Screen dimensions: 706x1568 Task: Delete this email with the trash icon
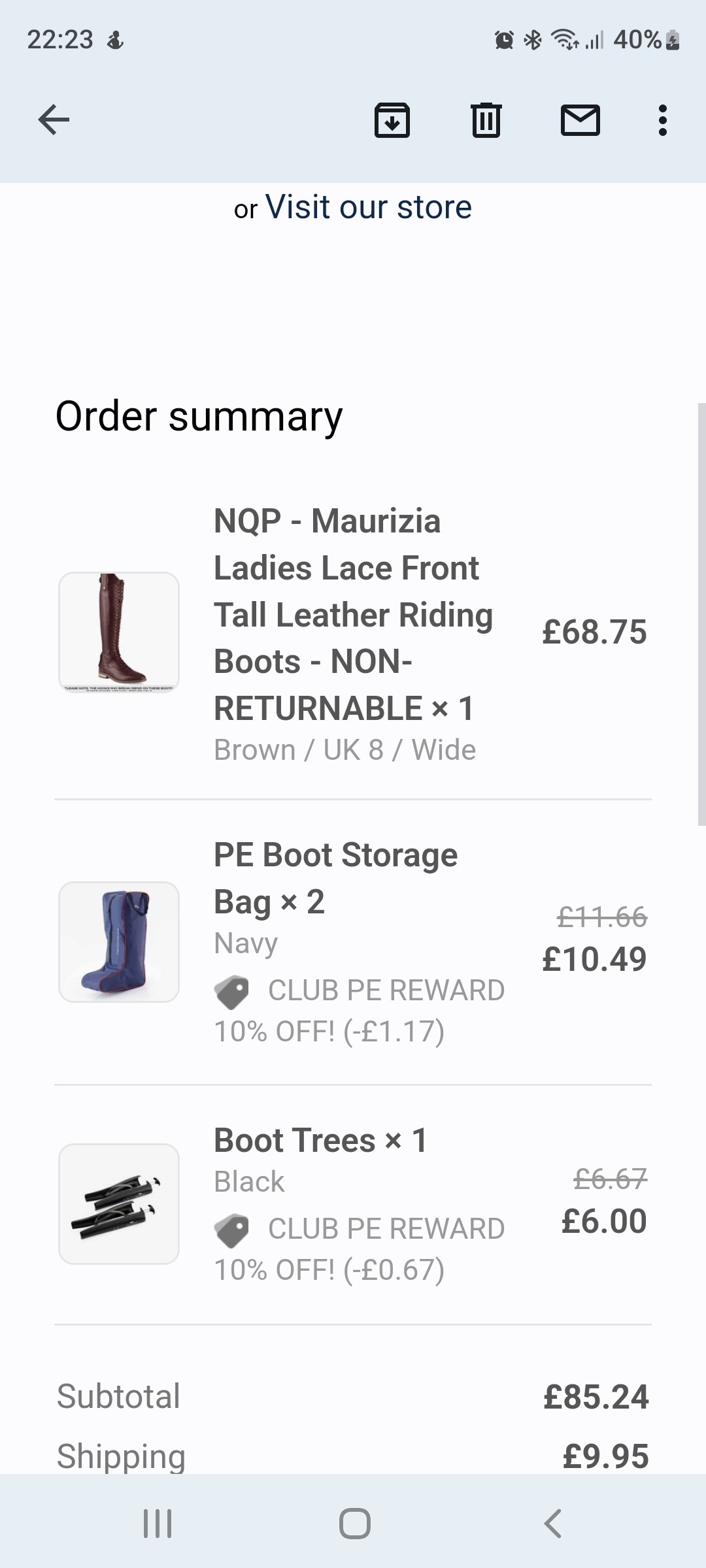coord(486,120)
